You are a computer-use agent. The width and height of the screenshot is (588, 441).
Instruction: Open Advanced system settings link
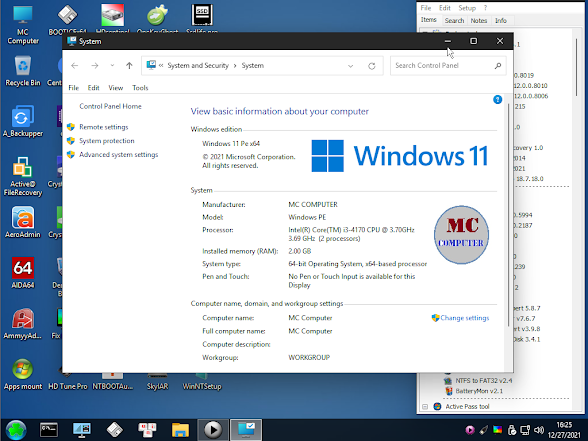click(118, 154)
